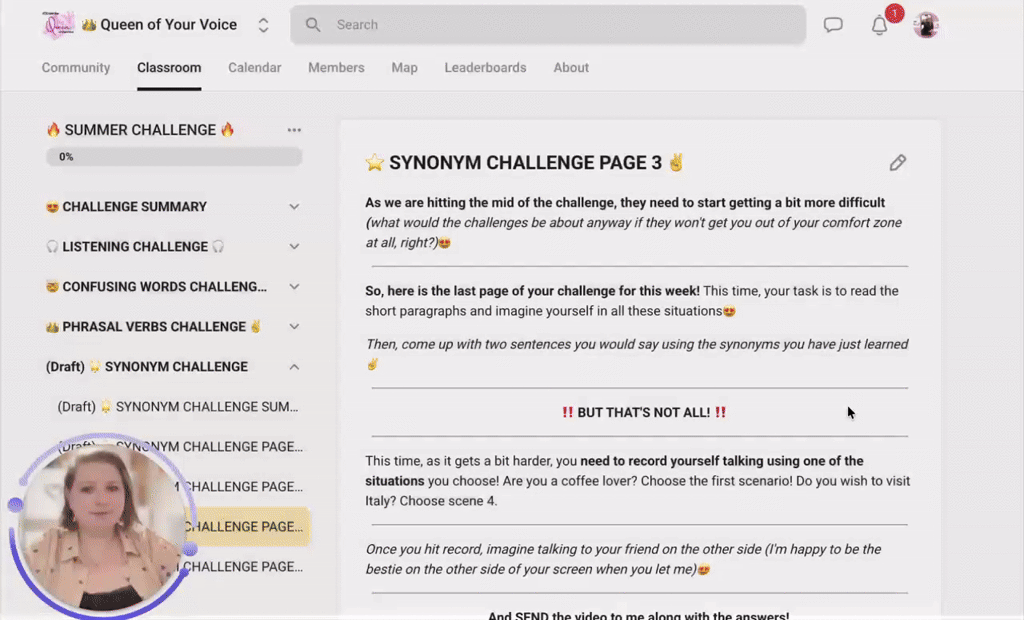The width and height of the screenshot is (1024, 620).
Task: View the Leaderboards tab
Action: pyautogui.click(x=485, y=67)
